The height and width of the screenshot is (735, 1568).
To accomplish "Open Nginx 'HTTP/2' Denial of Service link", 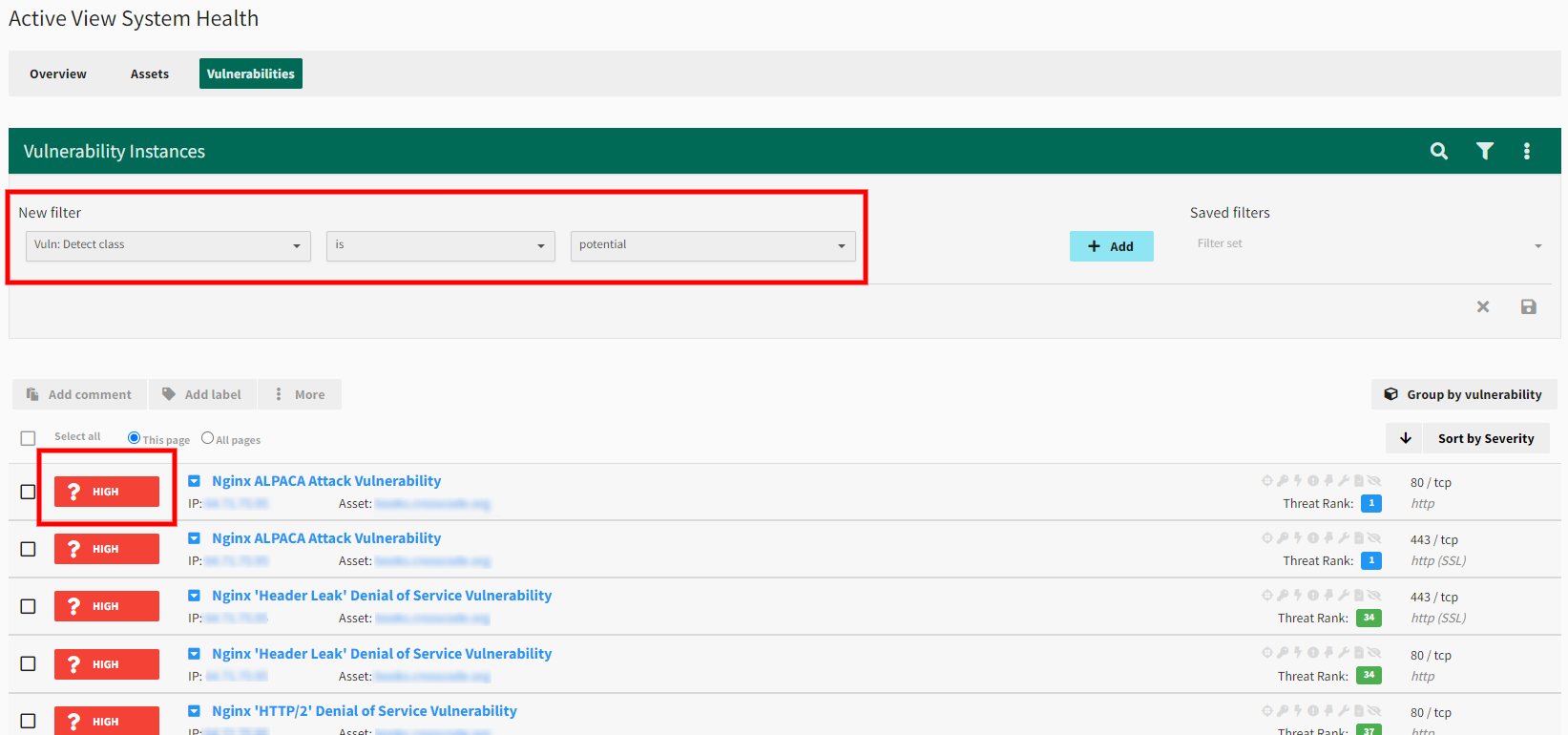I will pyautogui.click(x=364, y=711).
